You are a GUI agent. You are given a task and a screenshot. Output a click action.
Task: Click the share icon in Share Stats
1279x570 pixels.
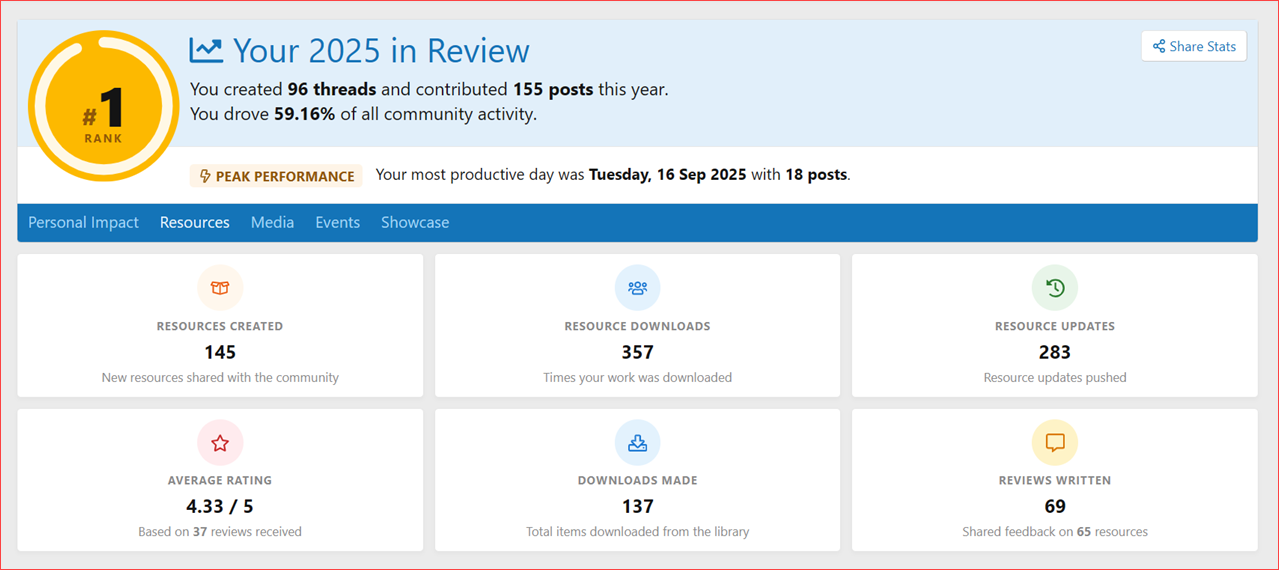(1159, 46)
